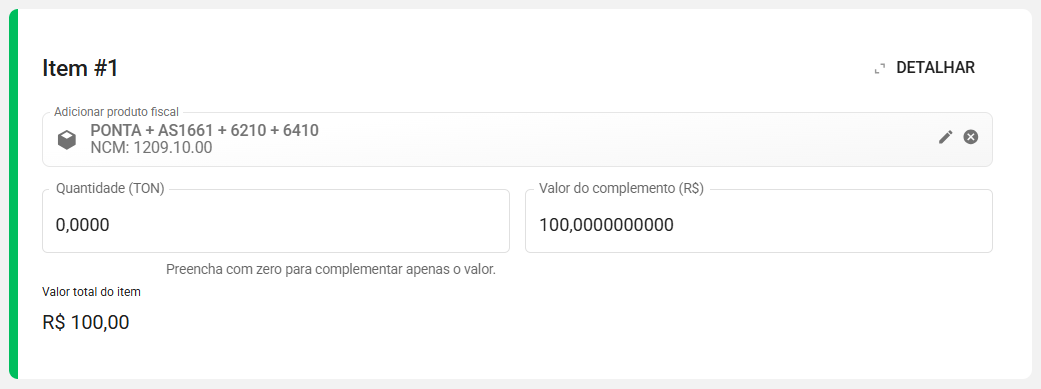Click the product box cube icon
Viewport: 1041px width, 389px height.
[66, 139]
